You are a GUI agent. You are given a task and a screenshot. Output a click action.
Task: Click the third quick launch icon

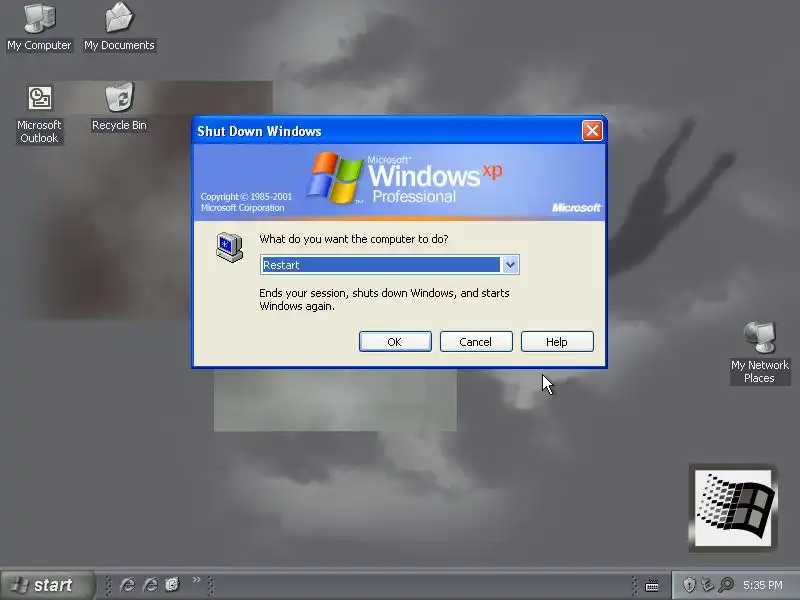click(173, 584)
